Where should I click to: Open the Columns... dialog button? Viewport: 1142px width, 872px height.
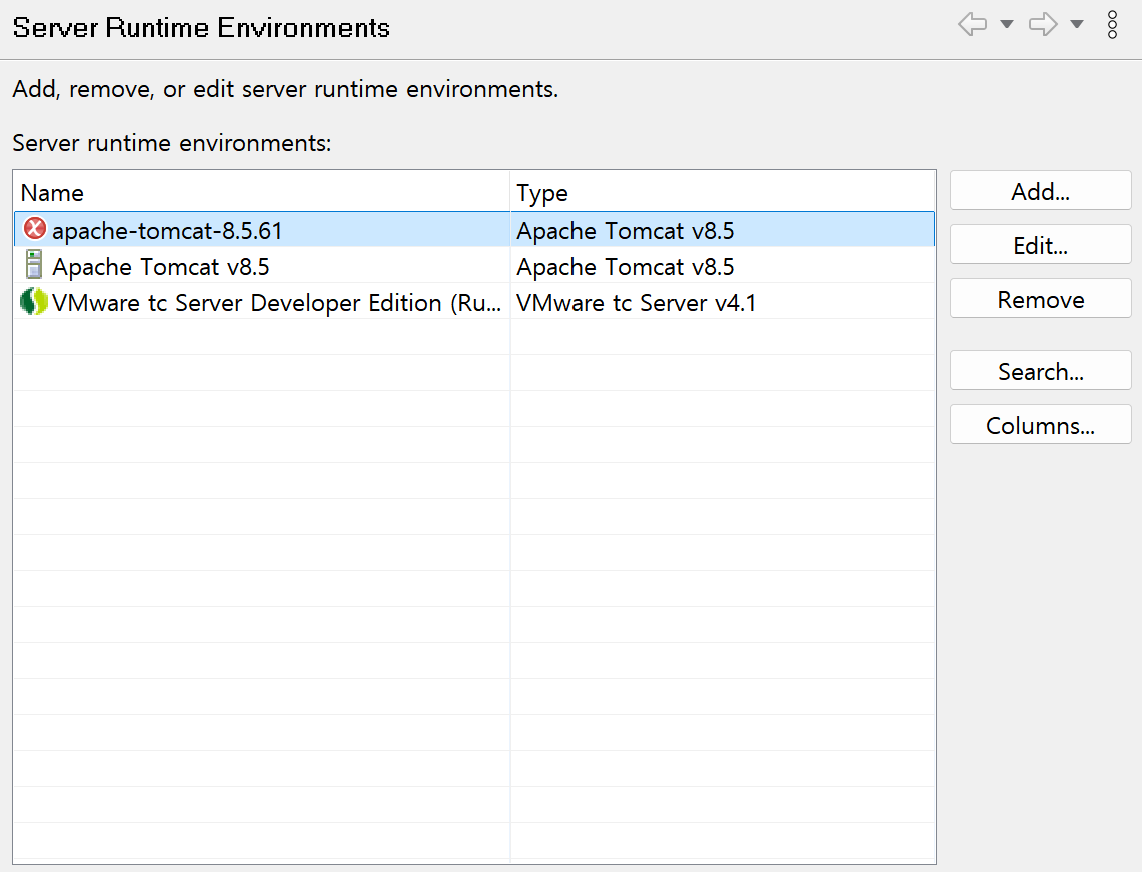[x=1040, y=425]
